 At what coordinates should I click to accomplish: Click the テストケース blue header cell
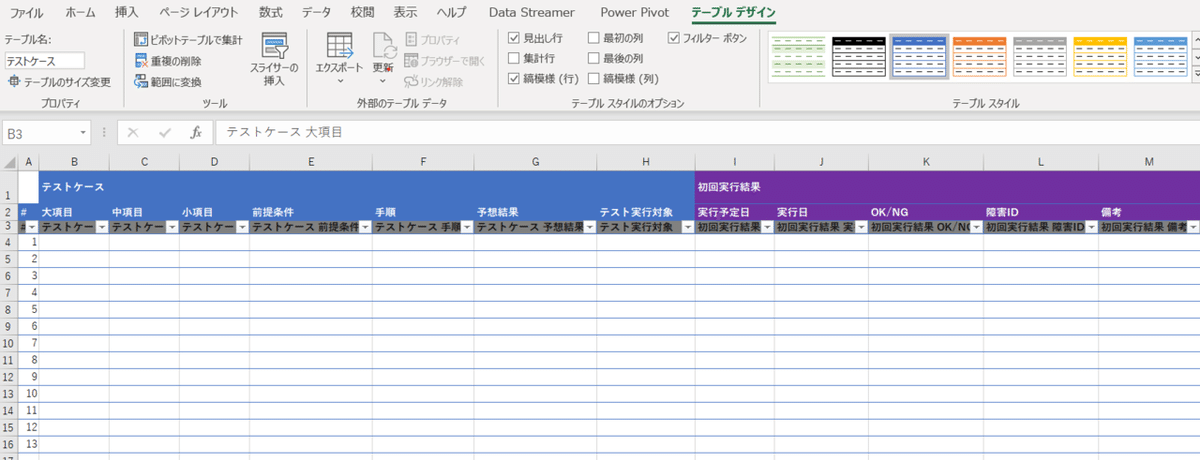point(367,187)
